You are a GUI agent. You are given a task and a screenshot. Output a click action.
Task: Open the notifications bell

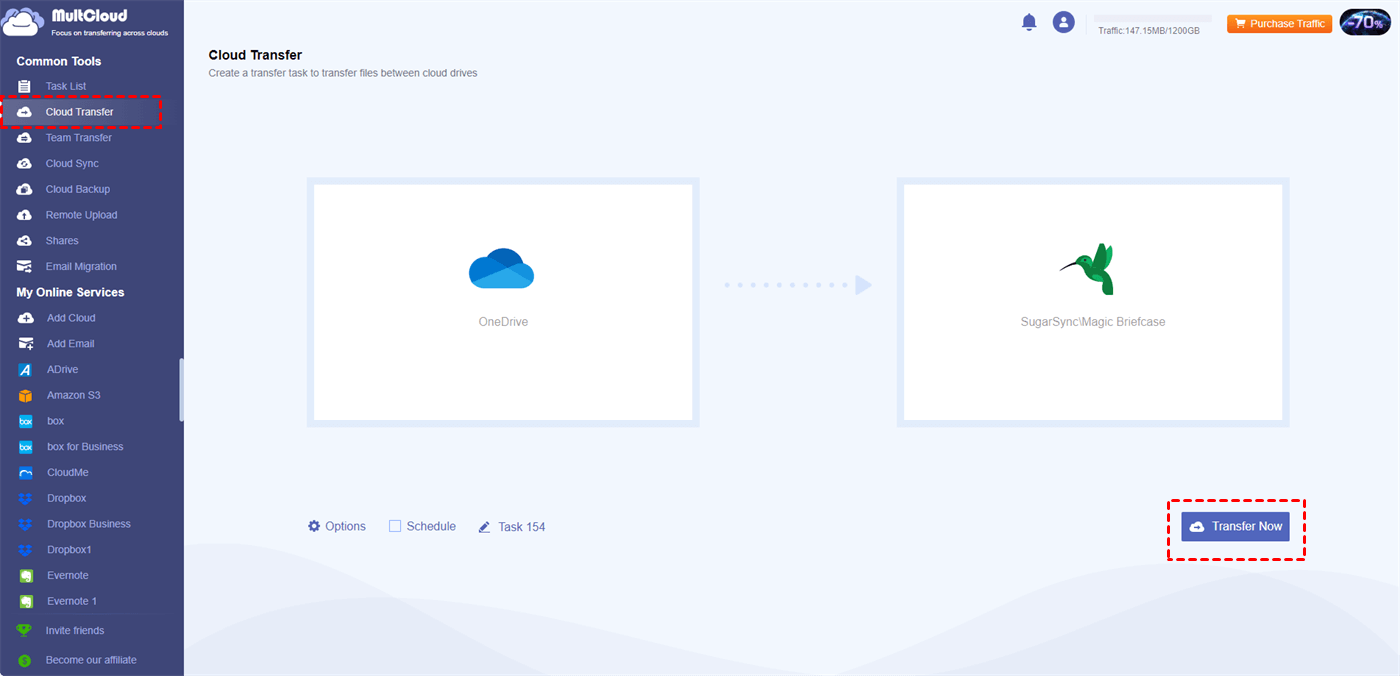(x=1029, y=22)
